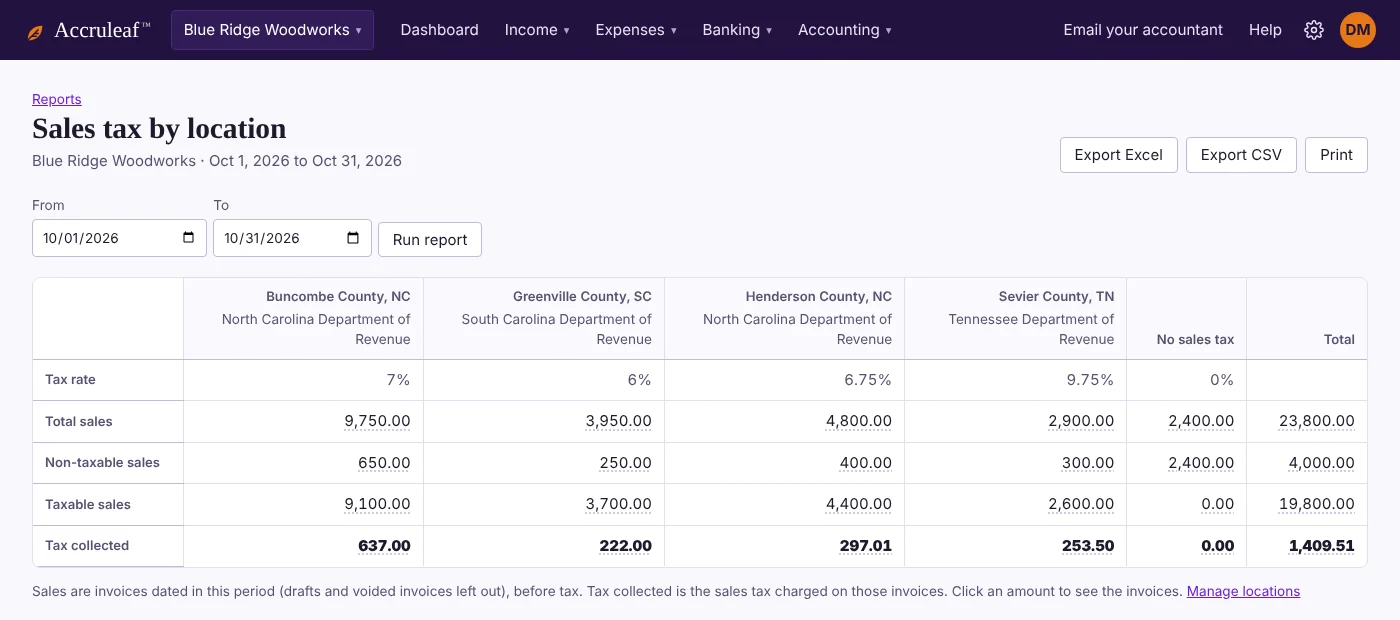
Task: Click Buncombe County taxable sales 9,100.00
Action: pos(377,504)
